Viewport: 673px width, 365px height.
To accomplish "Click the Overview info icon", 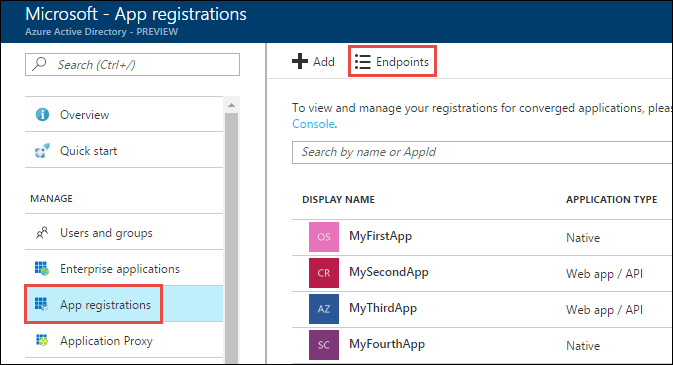I will pos(42,115).
